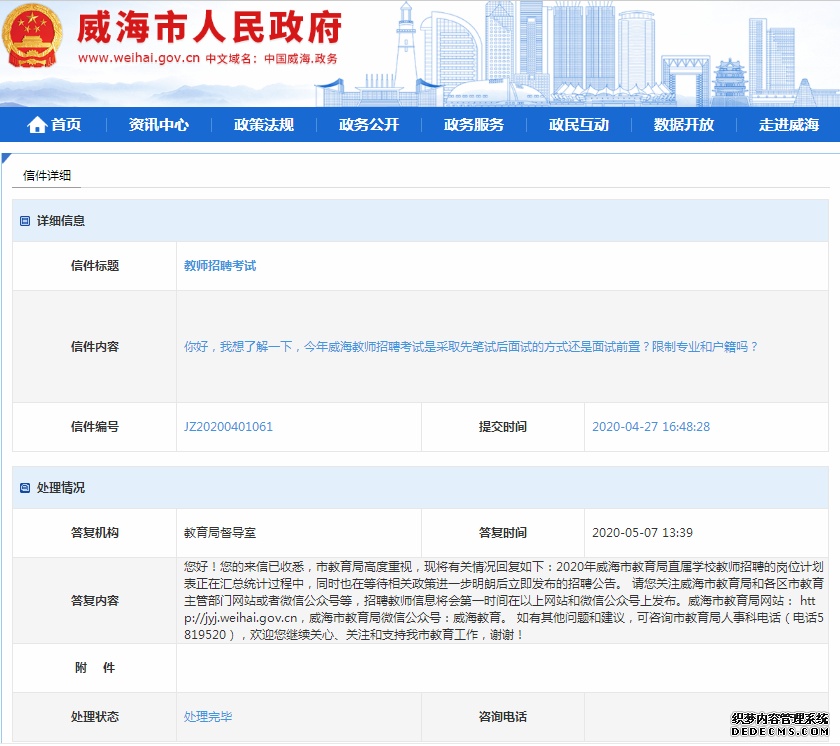Click the letter content question text
This screenshot has width=840, height=746.
pyautogui.click(x=471, y=347)
